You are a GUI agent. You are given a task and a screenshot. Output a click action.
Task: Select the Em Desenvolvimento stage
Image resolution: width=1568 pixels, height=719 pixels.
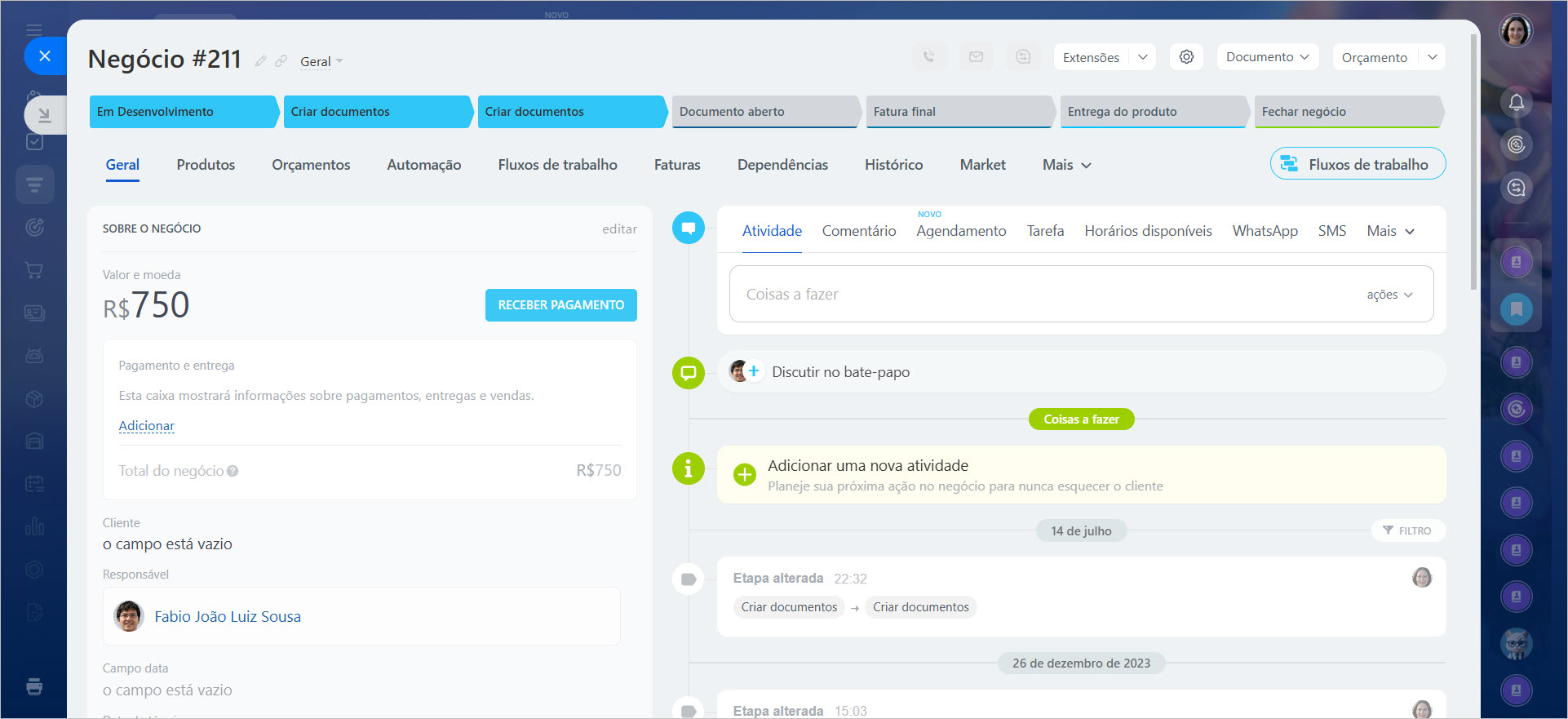[x=184, y=112]
